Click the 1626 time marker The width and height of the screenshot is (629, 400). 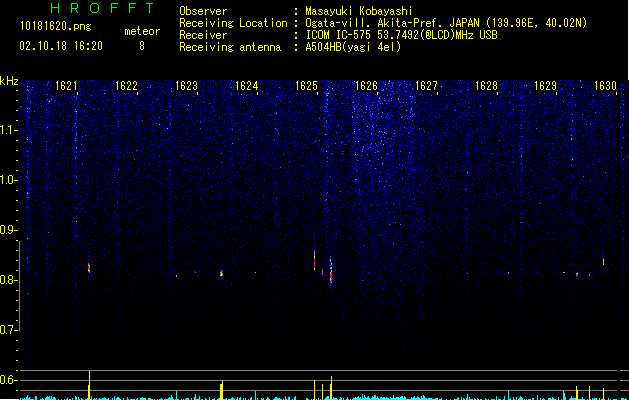coord(366,86)
